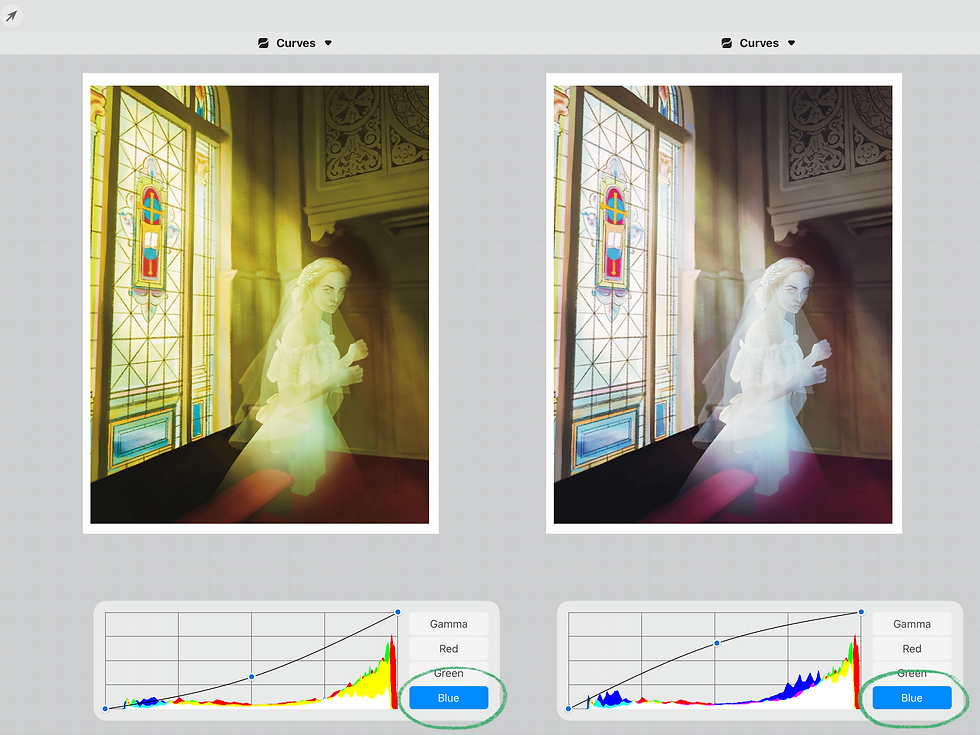Select Red channel in the right curves panel

coord(912,649)
